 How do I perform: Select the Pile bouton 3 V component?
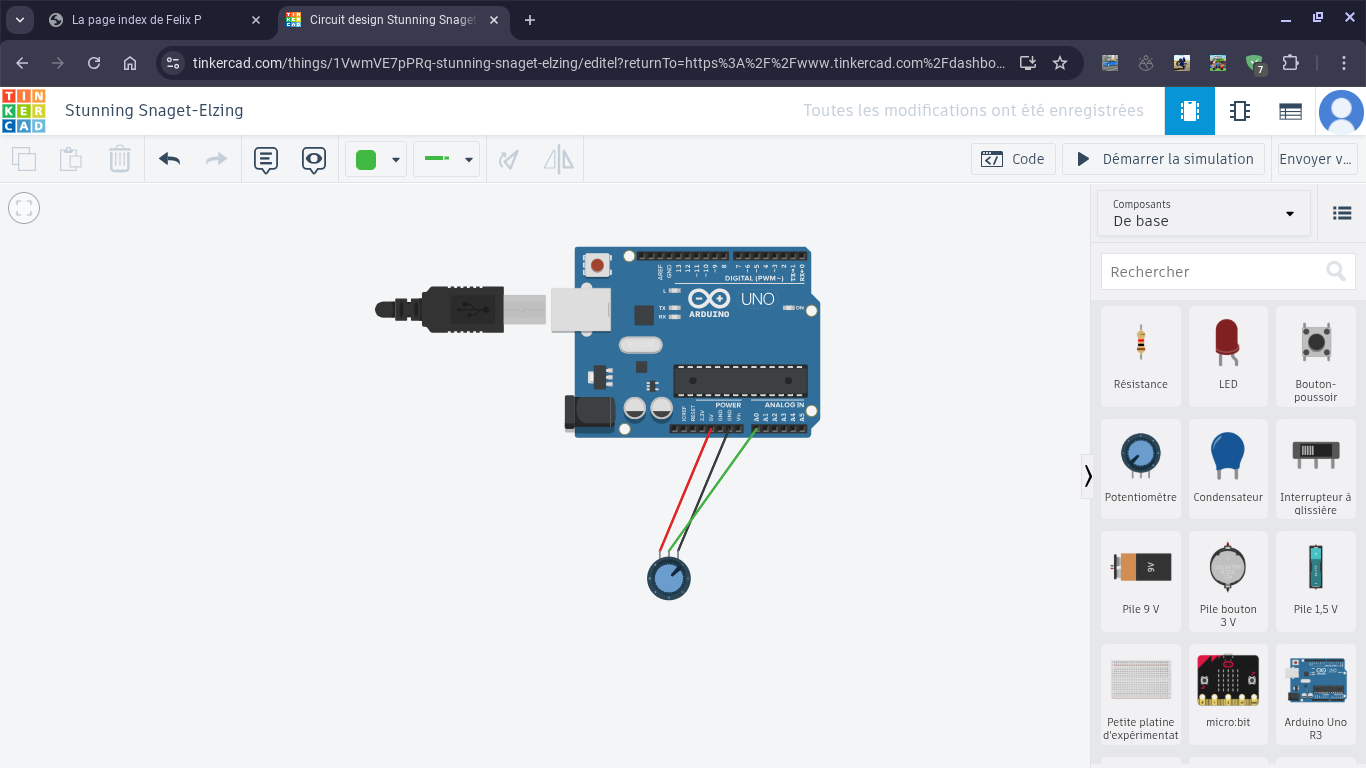[x=1228, y=581]
